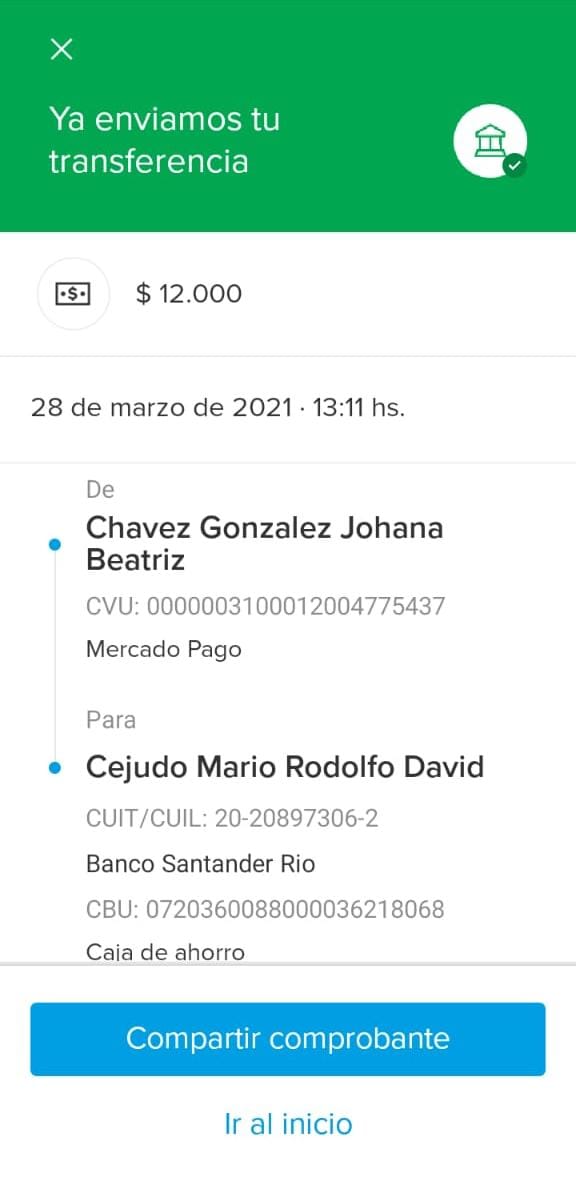Tap the Mercado Pago label
Viewport: 576px width, 1198px height.
(163, 650)
